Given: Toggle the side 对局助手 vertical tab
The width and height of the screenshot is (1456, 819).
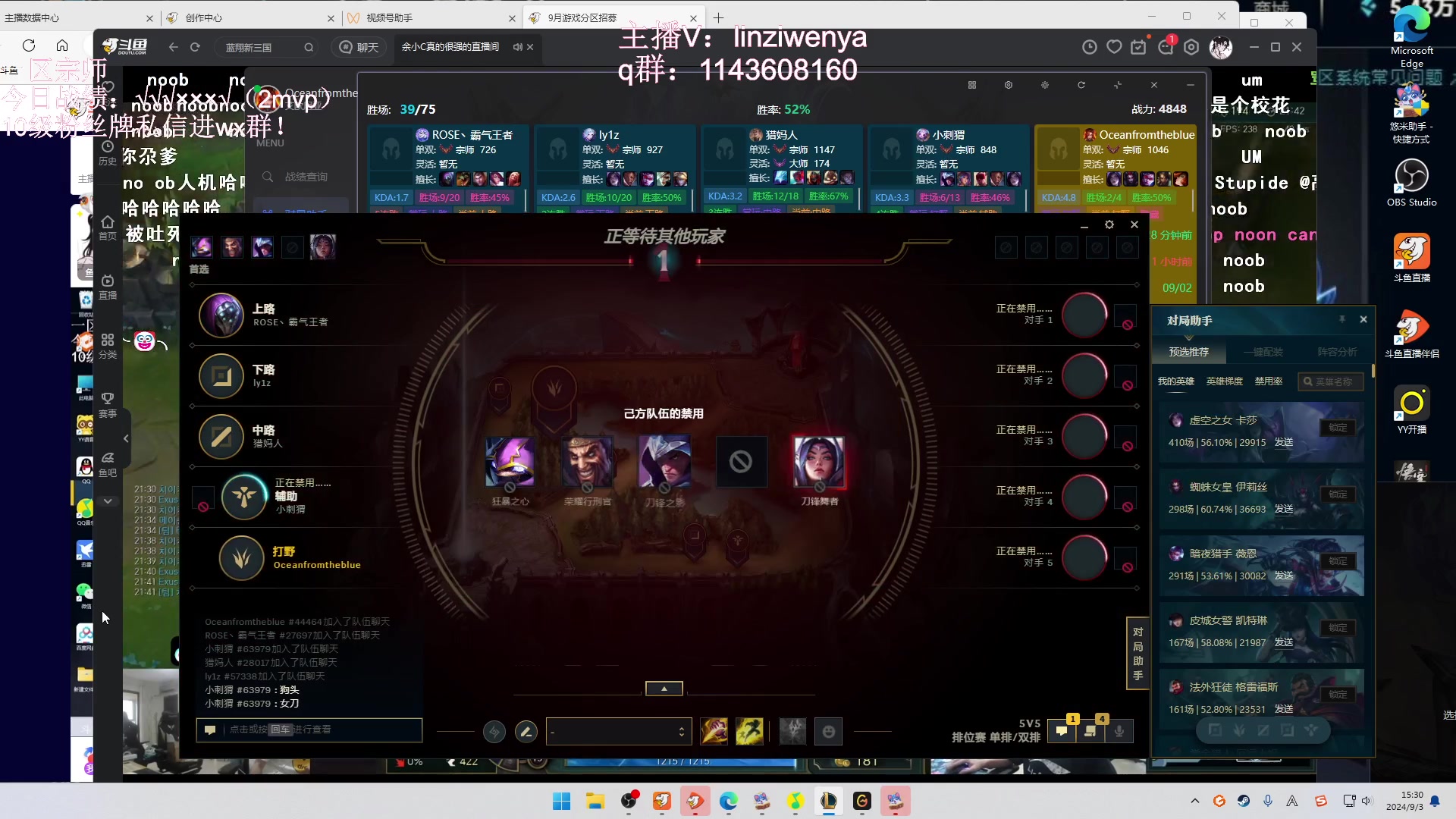Looking at the screenshot, I should [1137, 653].
